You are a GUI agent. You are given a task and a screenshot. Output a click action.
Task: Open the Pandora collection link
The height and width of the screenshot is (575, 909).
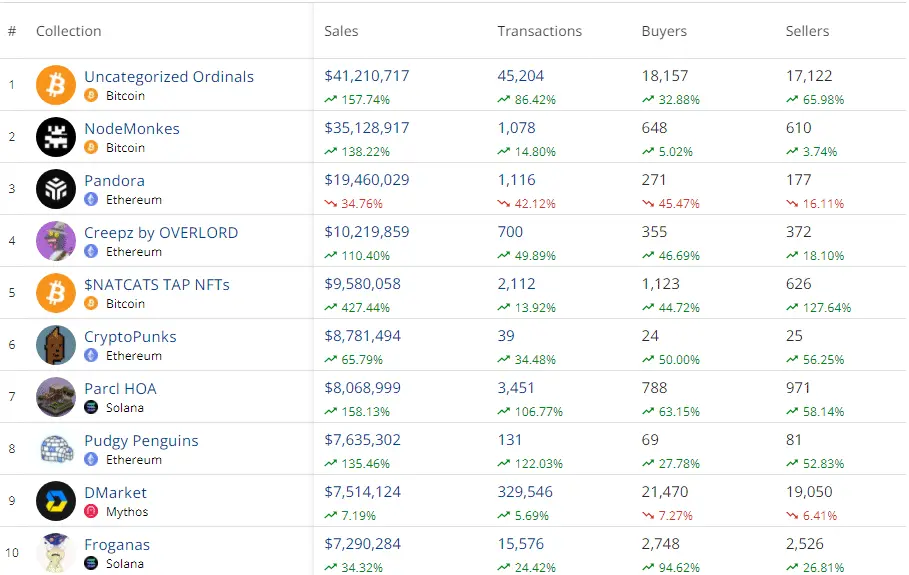114,180
